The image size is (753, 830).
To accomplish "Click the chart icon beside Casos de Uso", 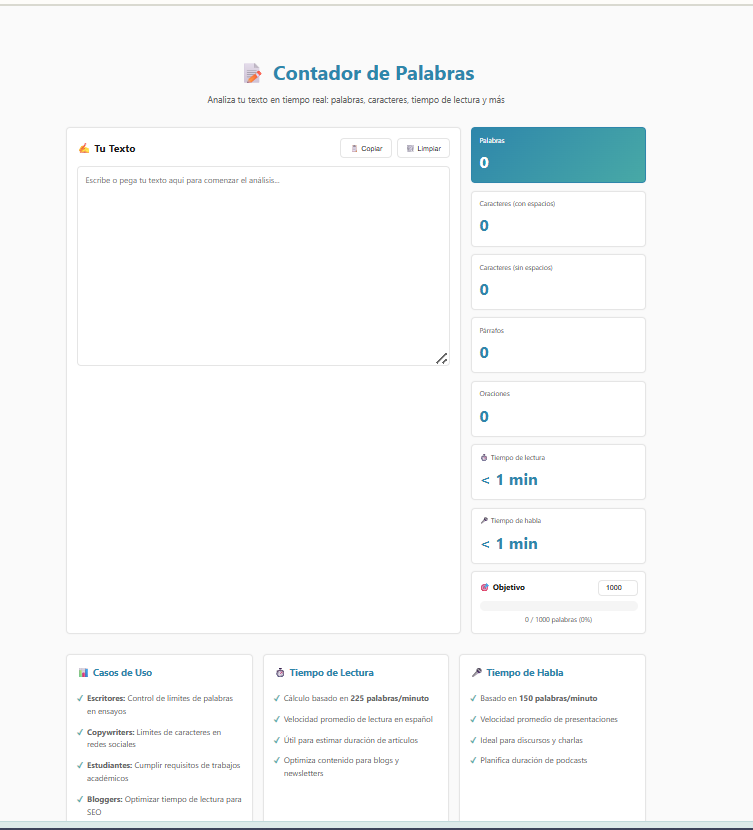I will coord(83,673).
